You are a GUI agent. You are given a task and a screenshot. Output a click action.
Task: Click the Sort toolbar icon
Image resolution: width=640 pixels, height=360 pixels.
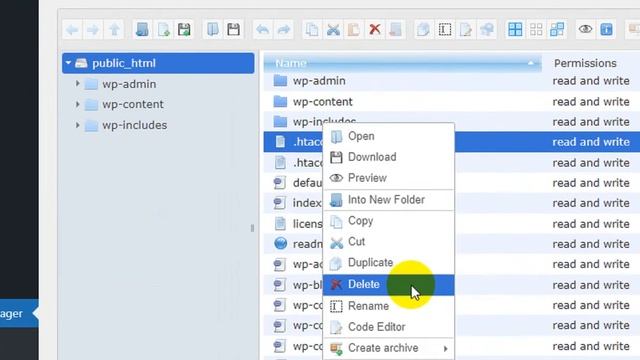[x=557, y=29]
